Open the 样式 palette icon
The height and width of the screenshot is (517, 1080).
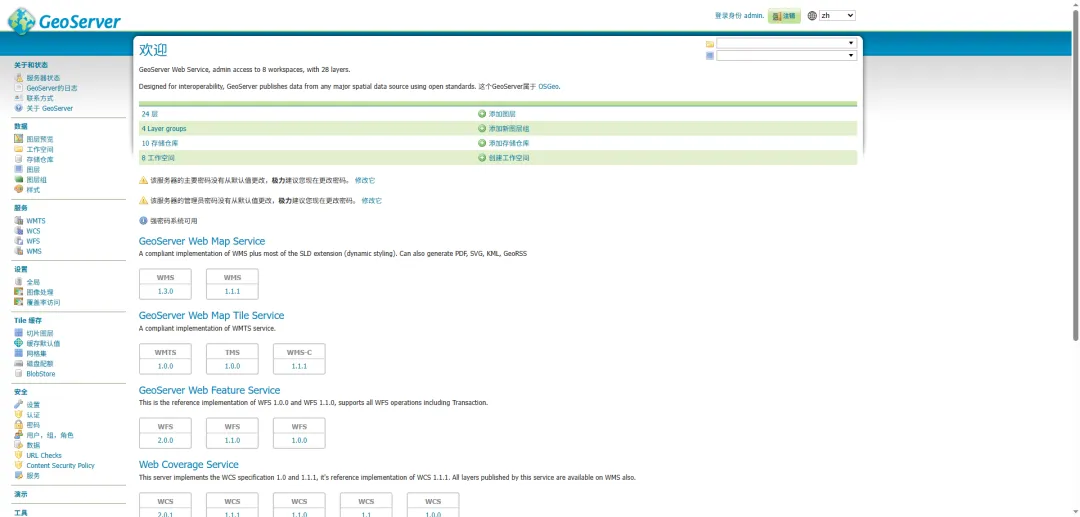coord(19,190)
